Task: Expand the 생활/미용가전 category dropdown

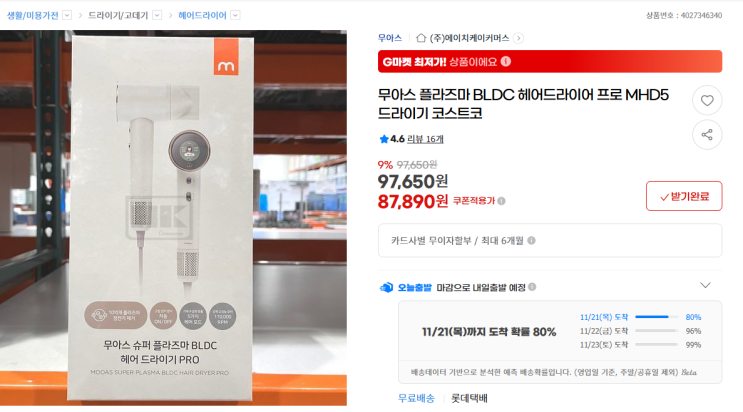Action: [x=67, y=15]
